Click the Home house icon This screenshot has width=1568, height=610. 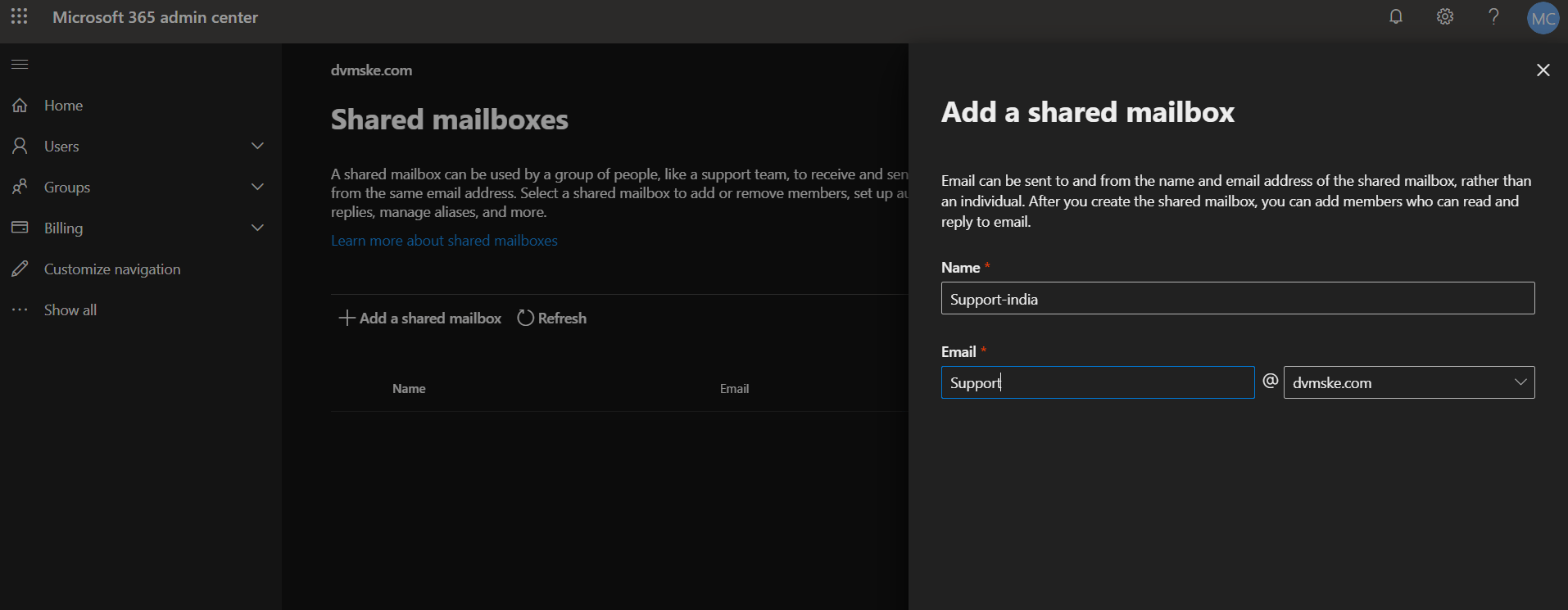tap(20, 105)
